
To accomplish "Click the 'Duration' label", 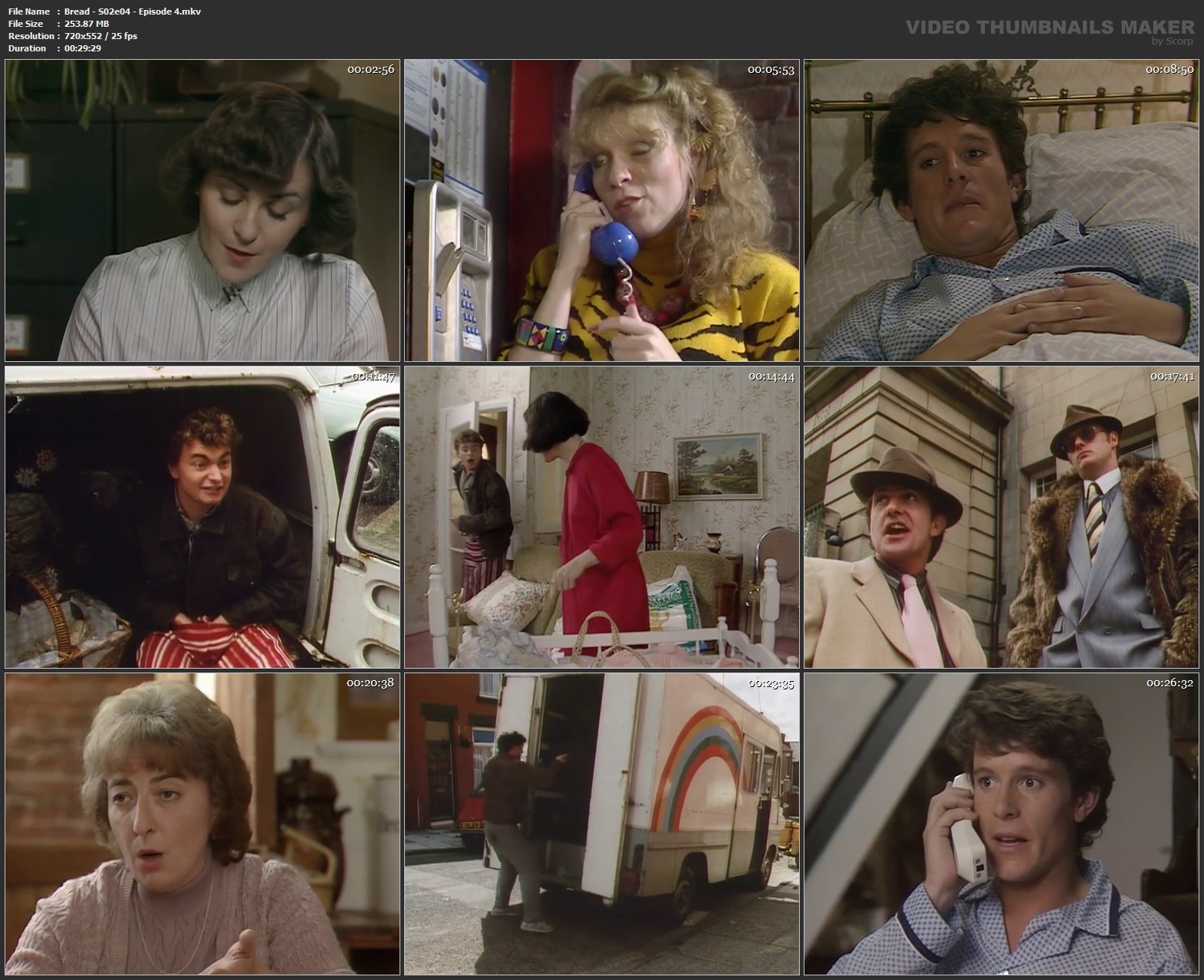I will (x=28, y=48).
